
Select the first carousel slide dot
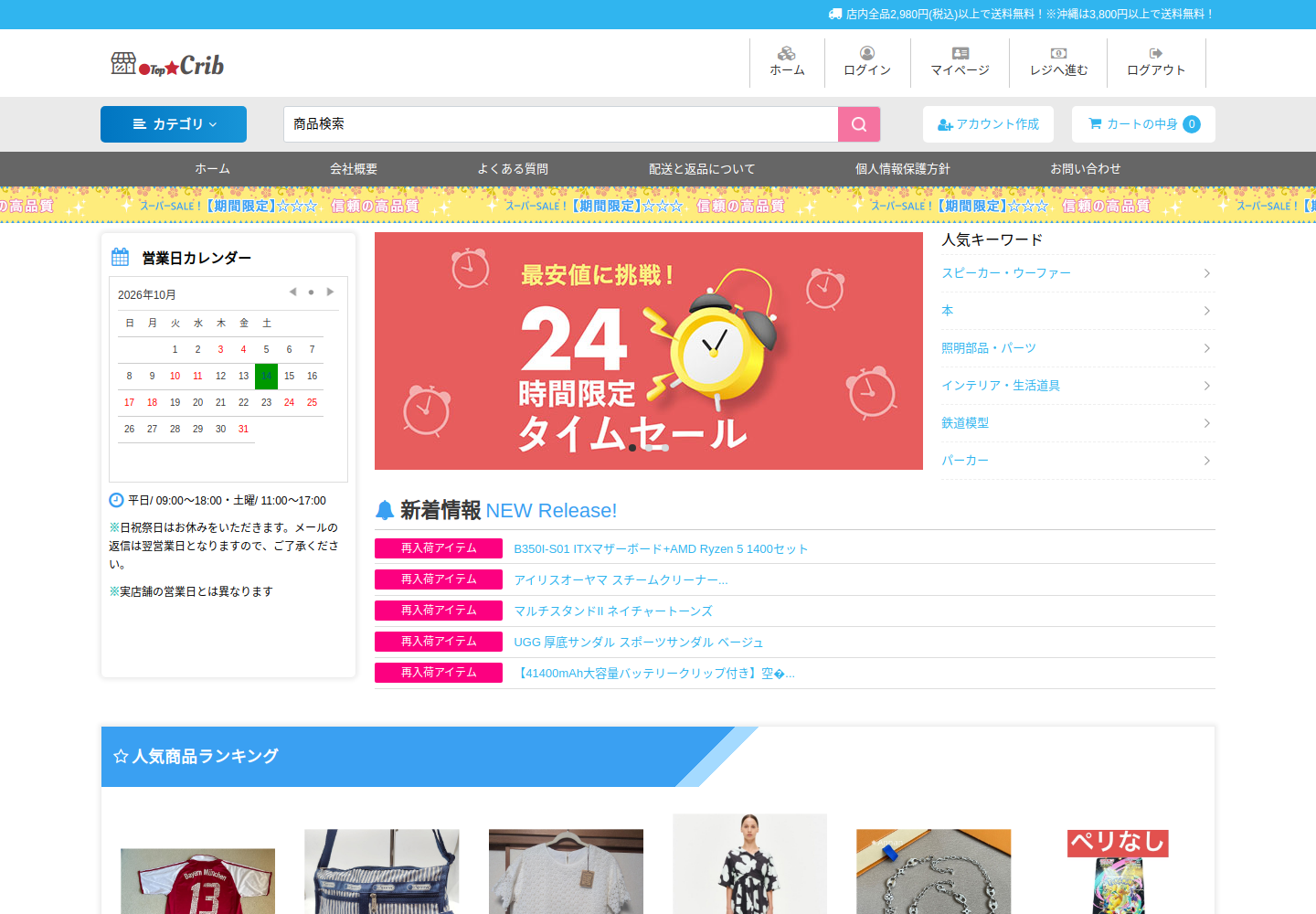(x=632, y=448)
